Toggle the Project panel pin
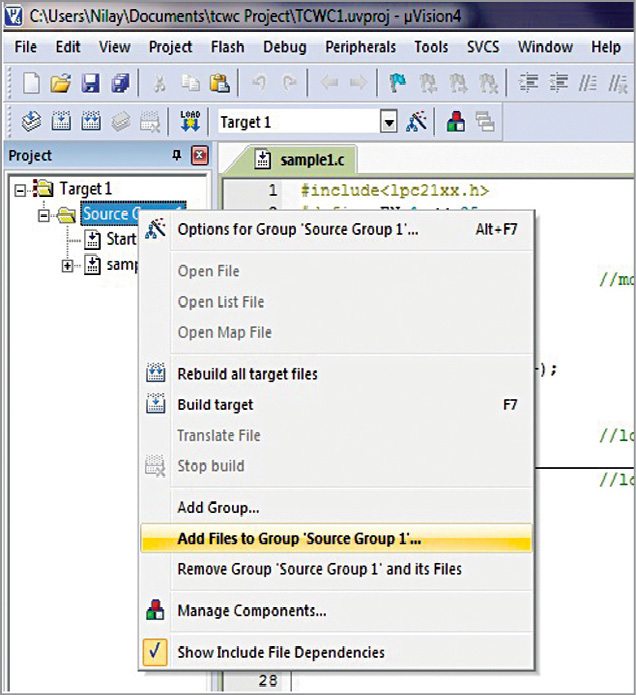 (177, 156)
